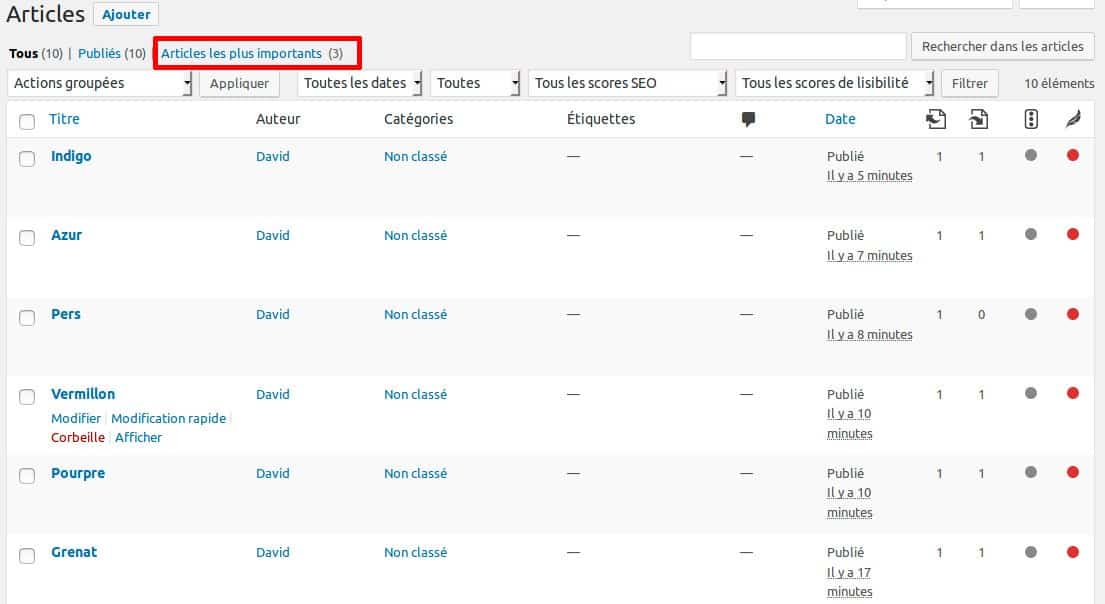Viewport: 1105px width, 604px height.
Task: Click the SEO score traffic-light column icon
Action: pos(1030,118)
